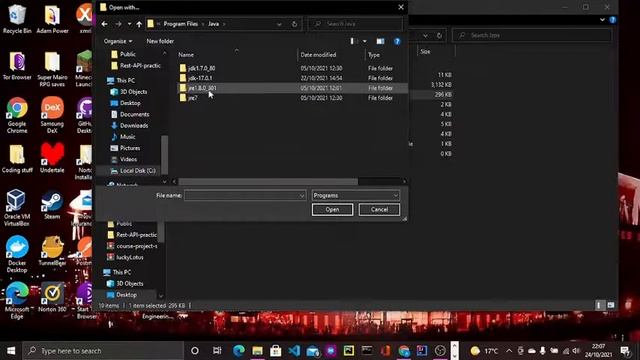The image size is (640, 360).
Task: Open the Programs file type dropdown
Action: pyautogui.click(x=356, y=196)
